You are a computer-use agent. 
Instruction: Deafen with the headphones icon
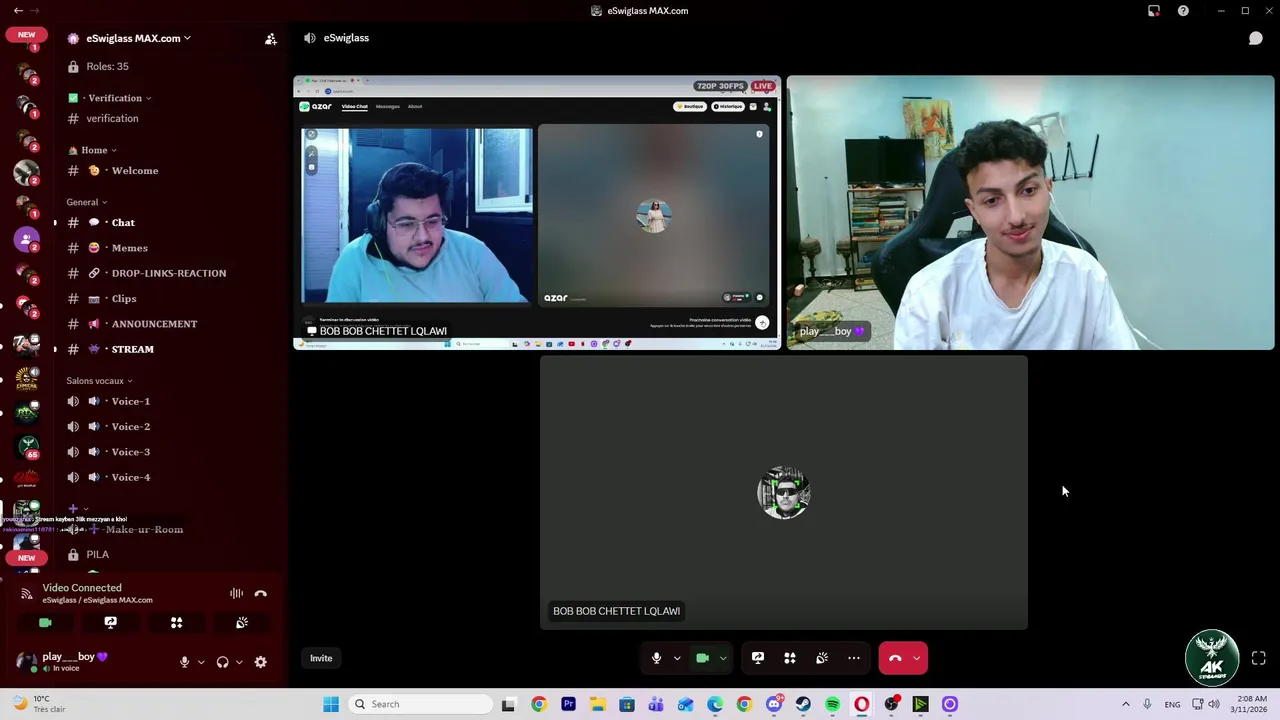tap(222, 662)
